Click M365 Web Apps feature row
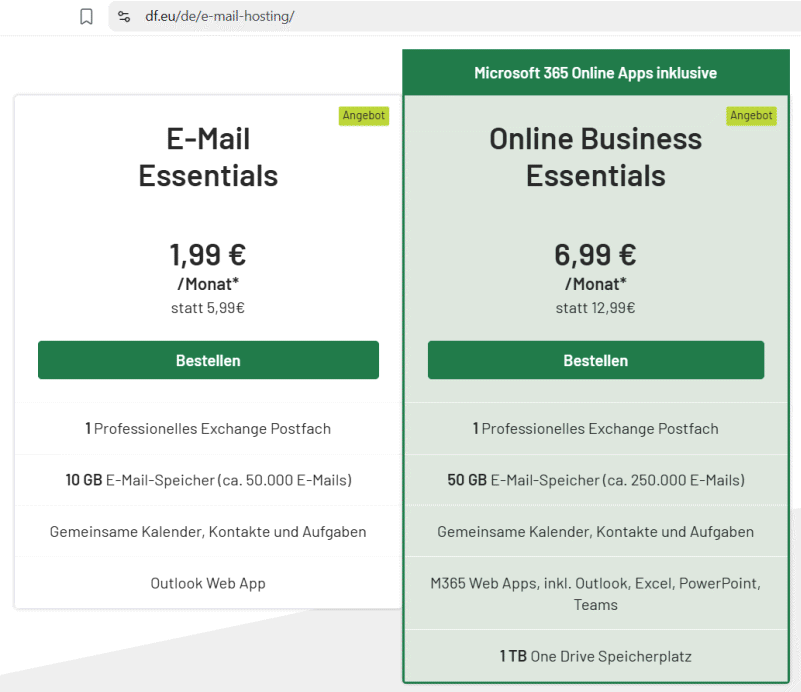Image resolution: width=801 pixels, height=692 pixels. [596, 593]
